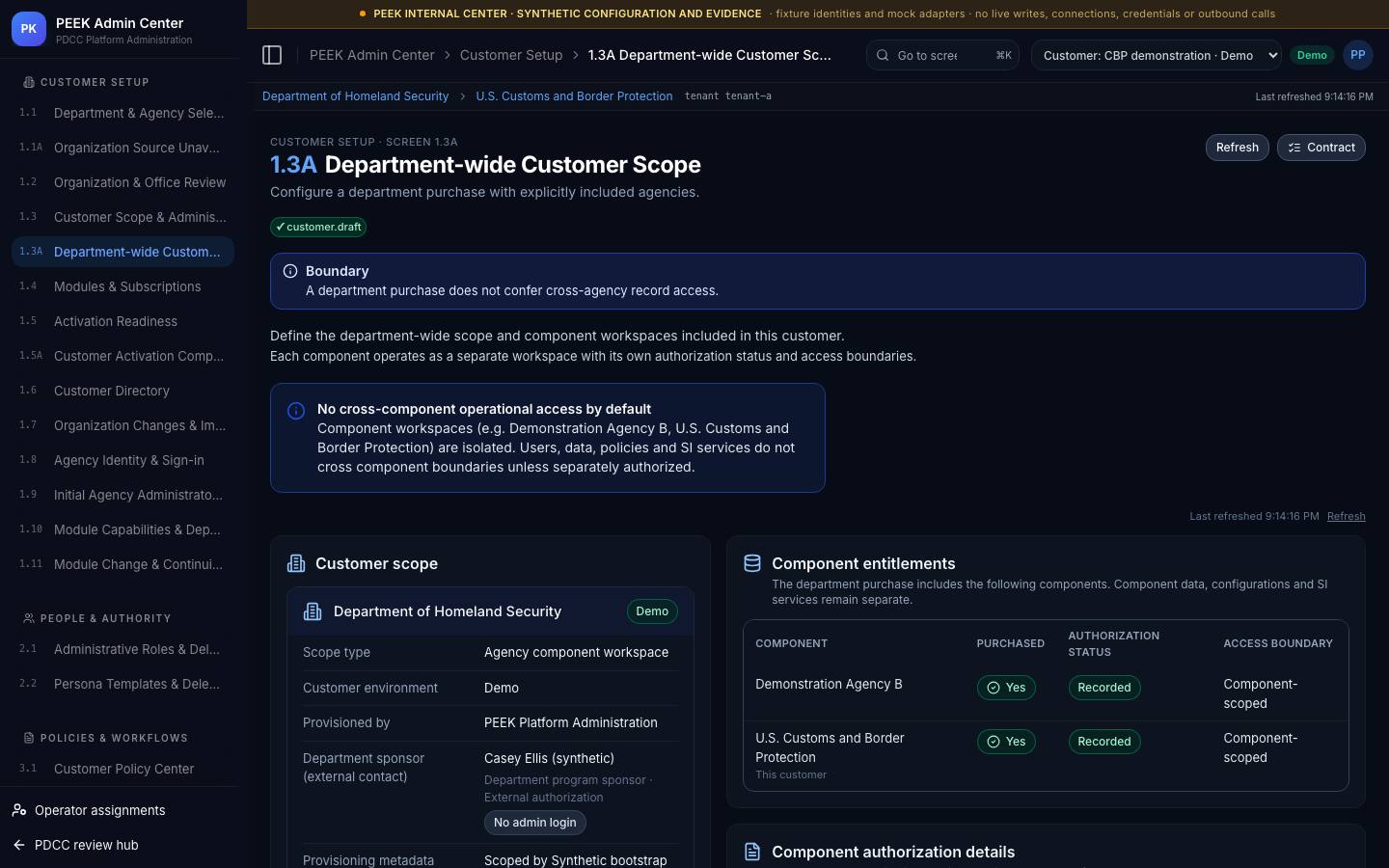Click the search magnifier icon
The height and width of the screenshot is (868, 1389).
click(883, 55)
